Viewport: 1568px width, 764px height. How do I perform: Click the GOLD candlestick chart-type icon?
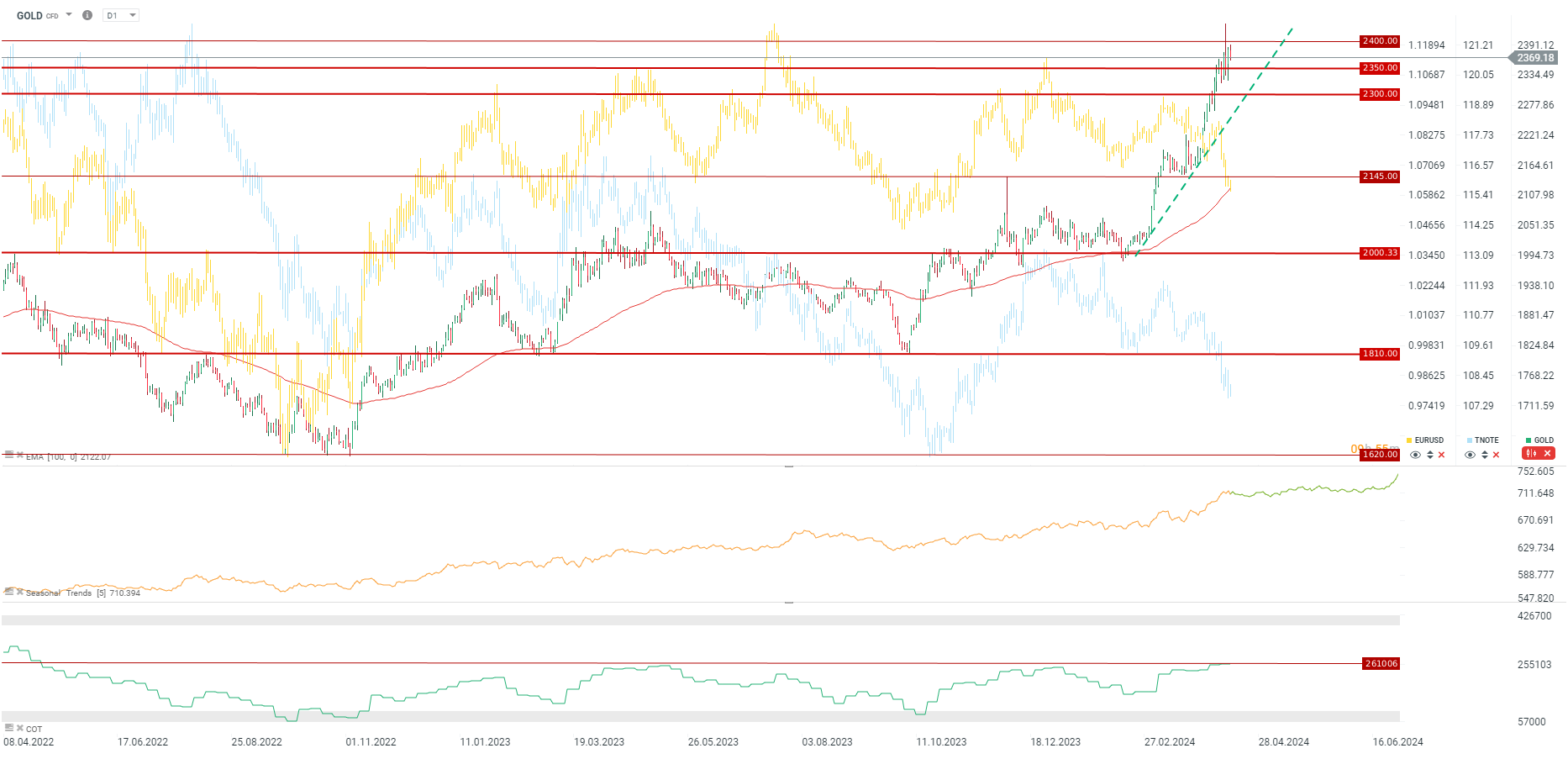(x=1531, y=454)
